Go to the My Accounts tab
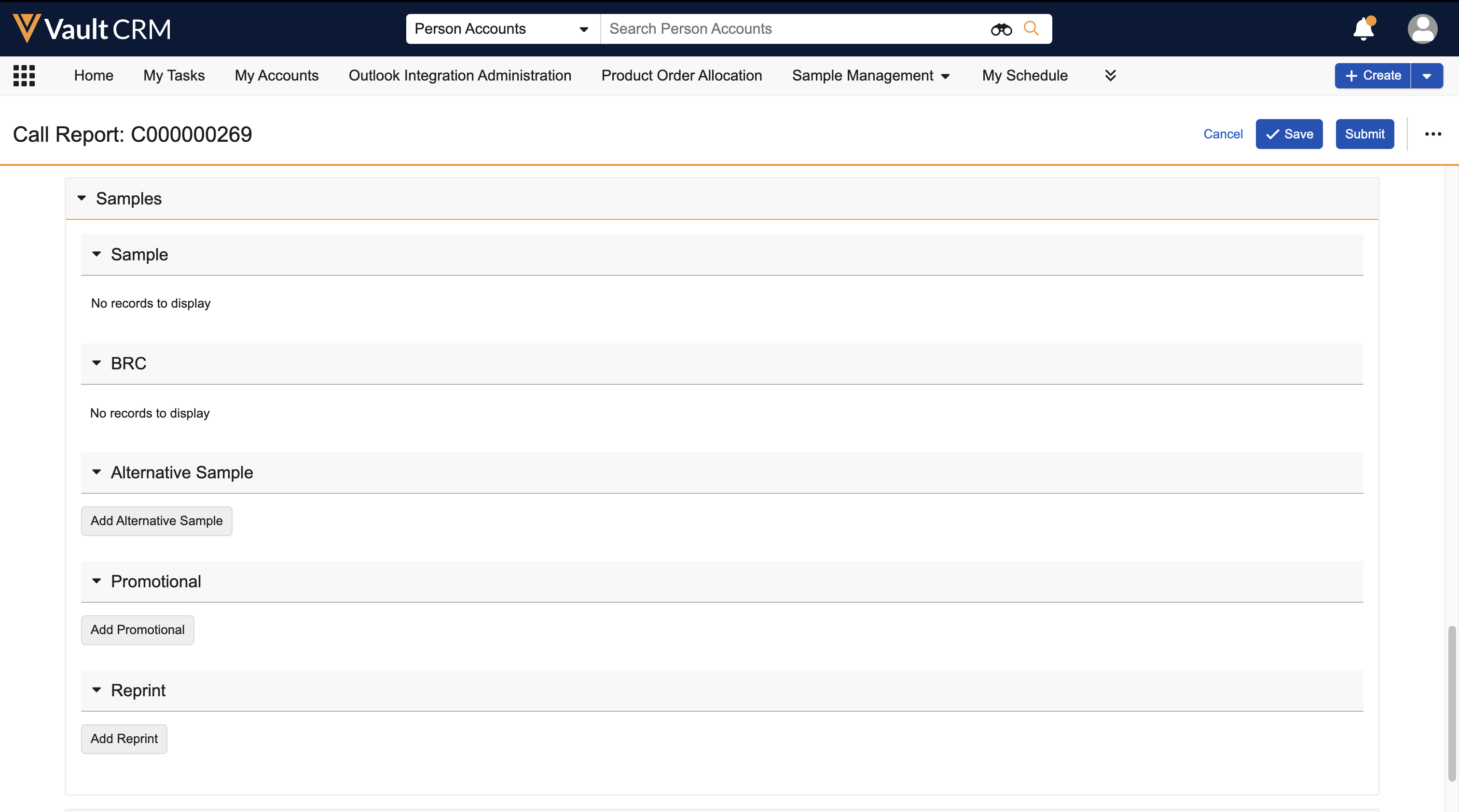The height and width of the screenshot is (812, 1459). 276,75
